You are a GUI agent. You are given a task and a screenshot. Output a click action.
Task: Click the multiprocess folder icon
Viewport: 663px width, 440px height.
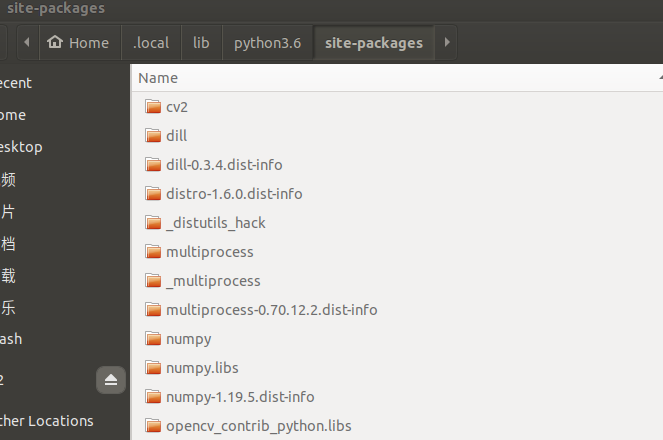click(x=153, y=252)
